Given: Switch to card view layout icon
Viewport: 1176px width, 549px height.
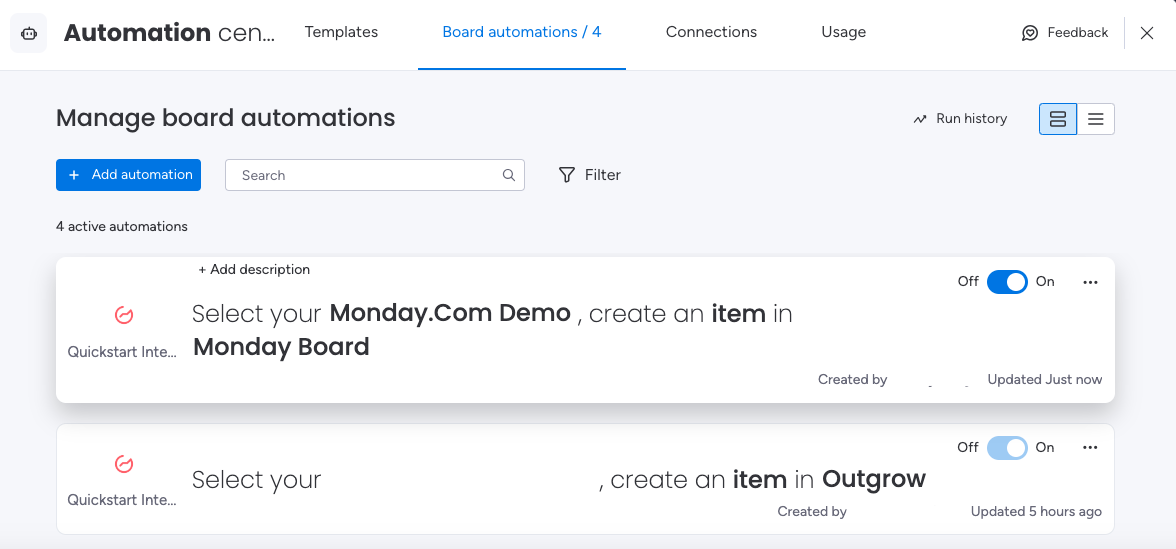Looking at the screenshot, I should [1058, 119].
